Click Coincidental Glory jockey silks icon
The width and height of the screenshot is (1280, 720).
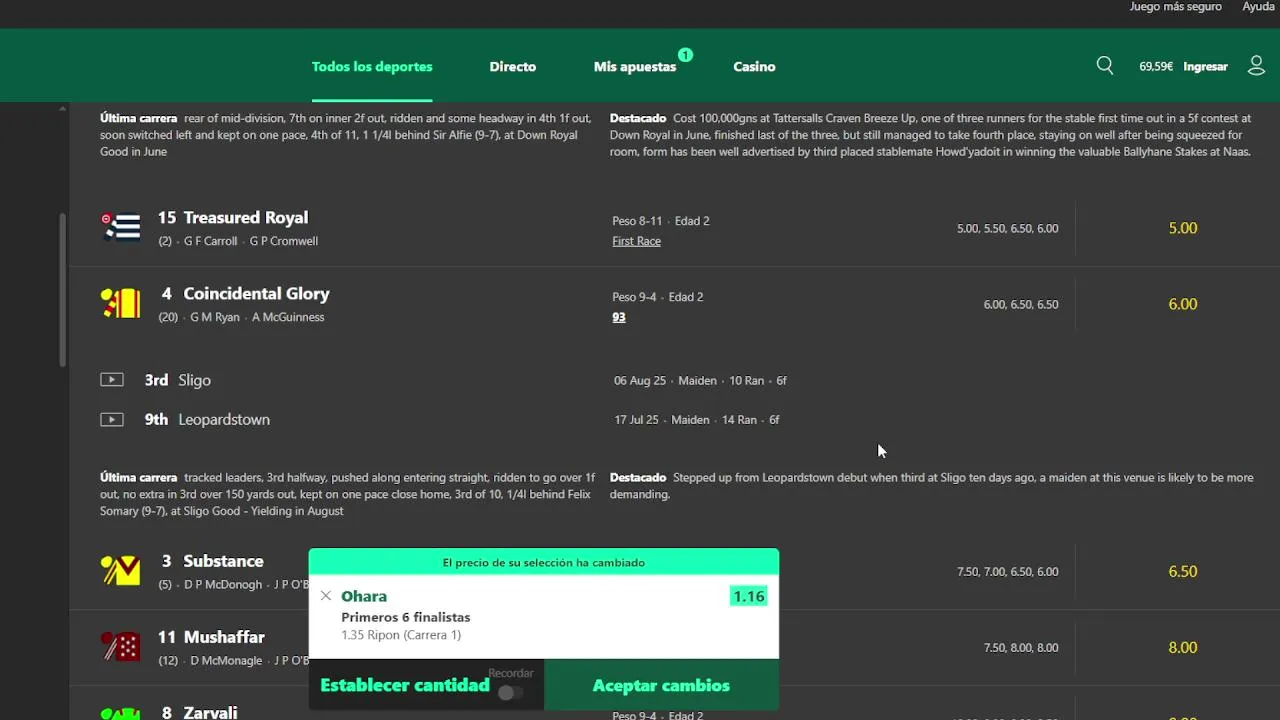[x=121, y=304]
